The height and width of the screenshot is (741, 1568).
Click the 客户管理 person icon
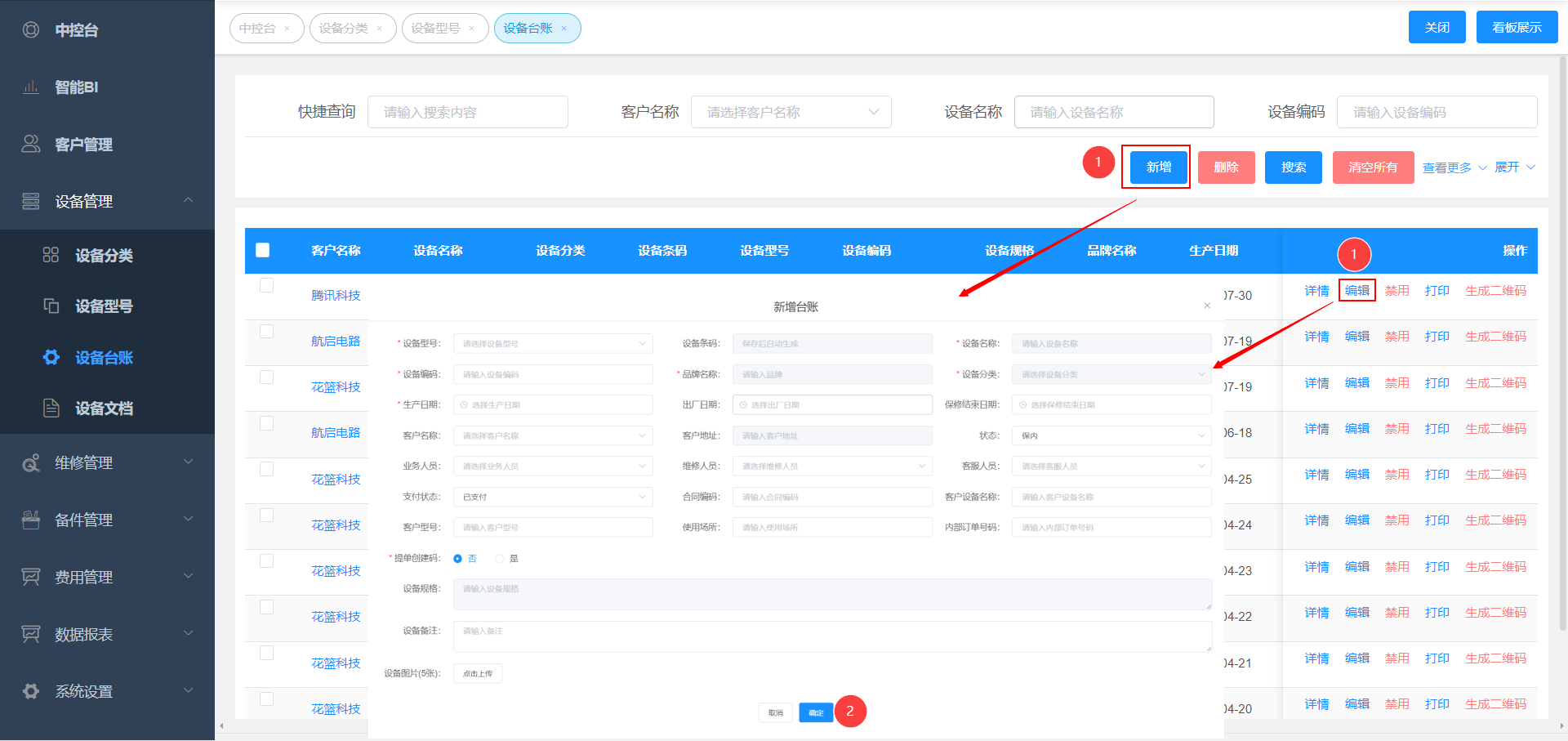31,145
